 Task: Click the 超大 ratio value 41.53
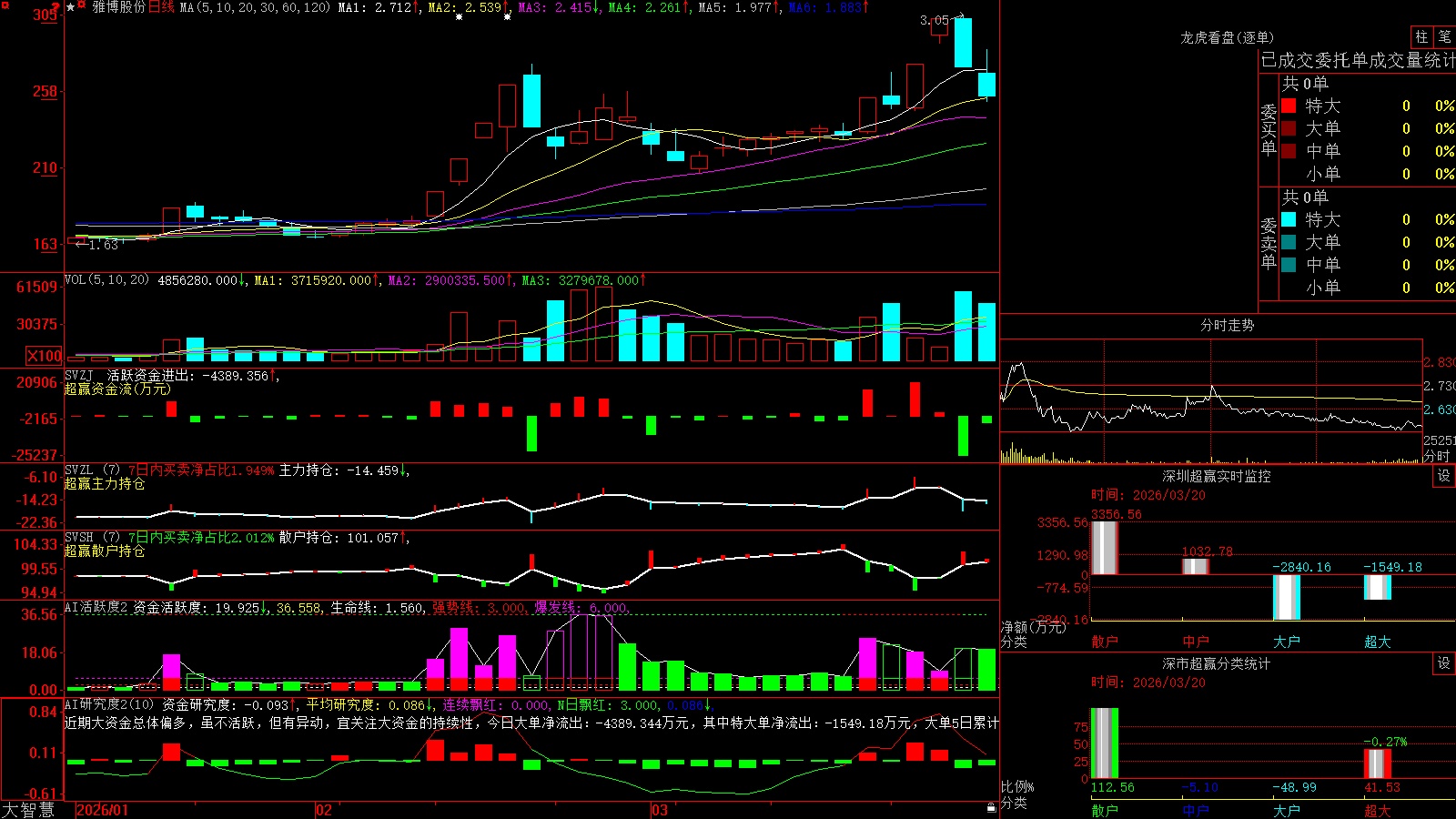point(1384,787)
